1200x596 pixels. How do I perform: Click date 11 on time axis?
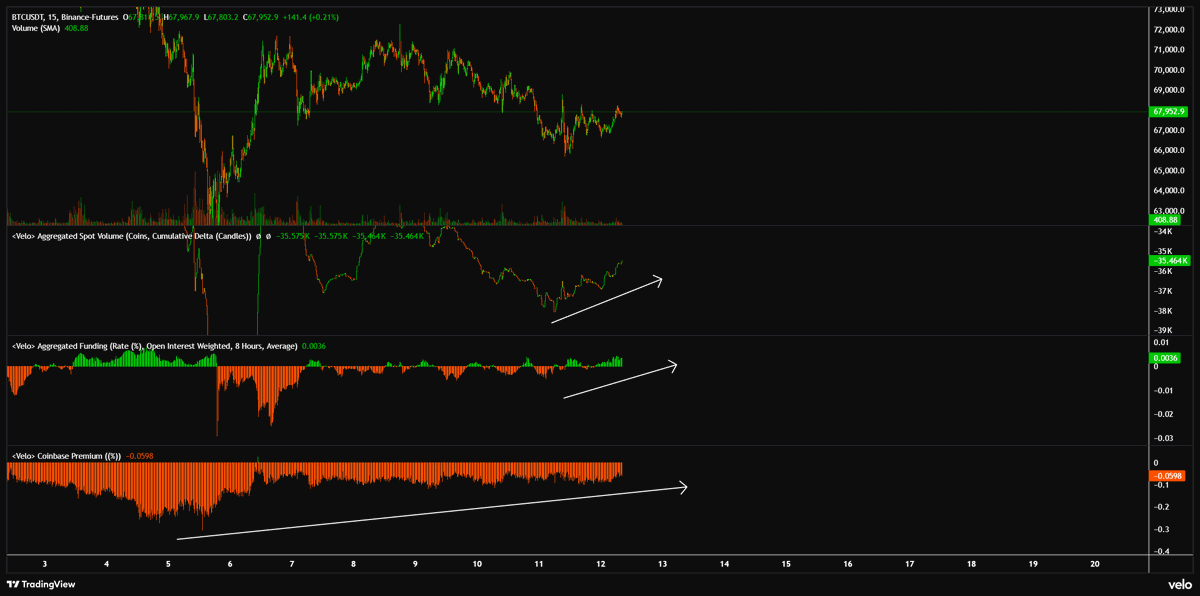point(539,564)
